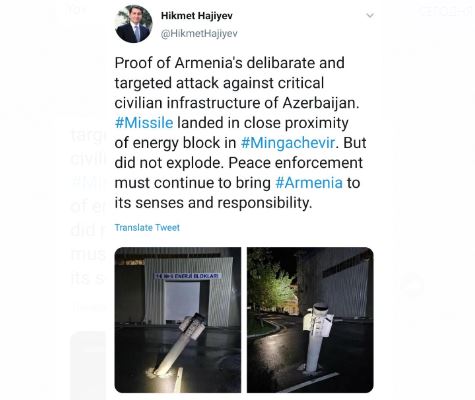Click the blue ENERJİ BLOKLARI sign in photo
475x400 pixels.
click(x=188, y=276)
